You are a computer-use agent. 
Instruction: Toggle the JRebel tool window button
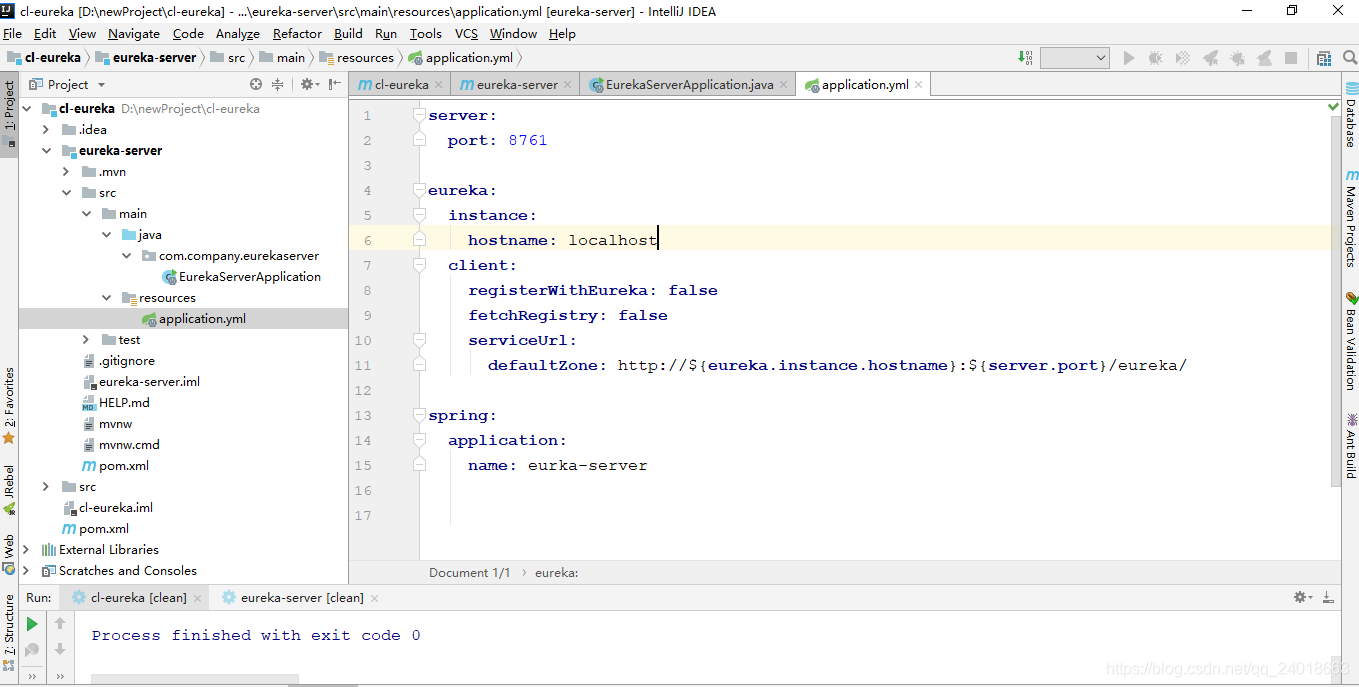coord(9,489)
